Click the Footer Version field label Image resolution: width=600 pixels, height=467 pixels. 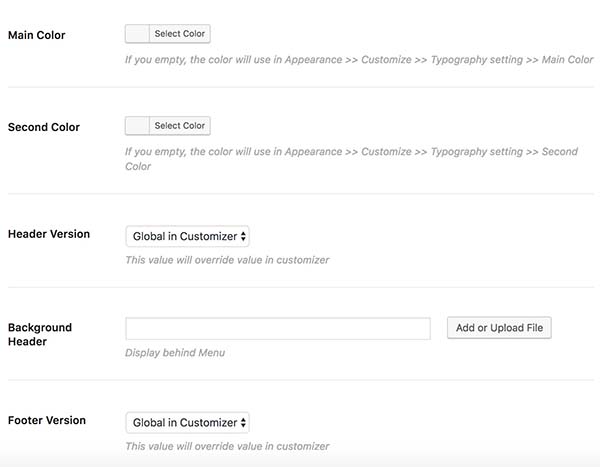click(47, 420)
